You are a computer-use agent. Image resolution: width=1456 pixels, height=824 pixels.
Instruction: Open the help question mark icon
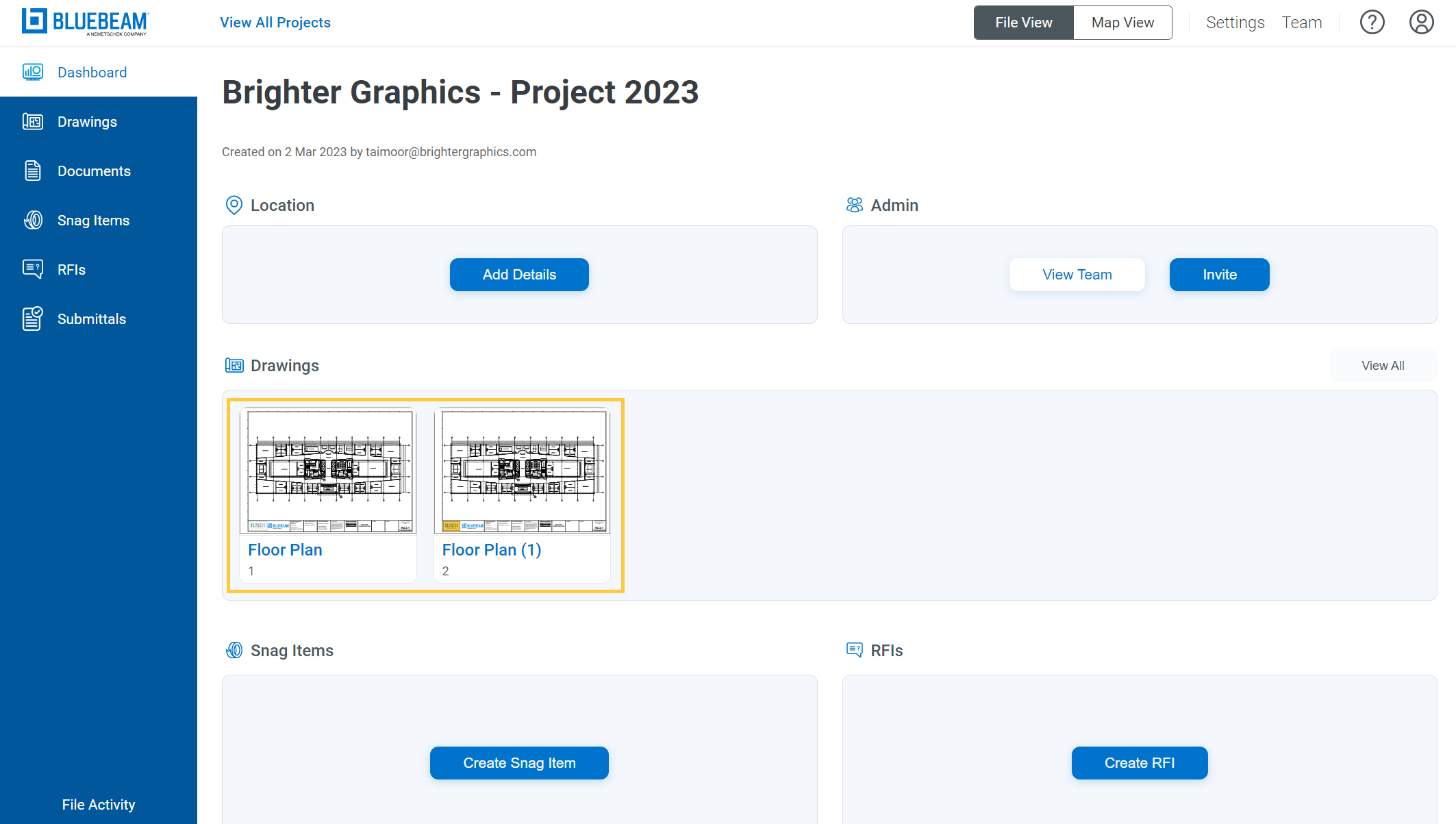point(1372,22)
